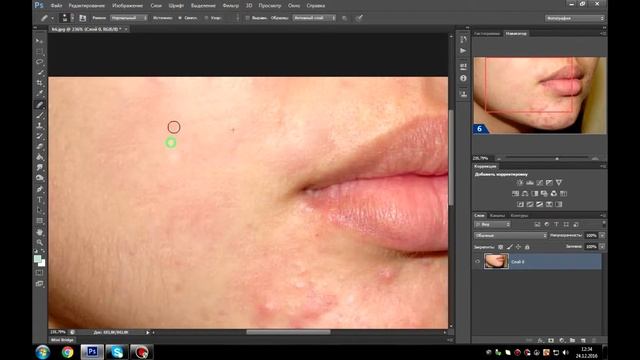Select the Paint Bucket tool

click(x=39, y=157)
